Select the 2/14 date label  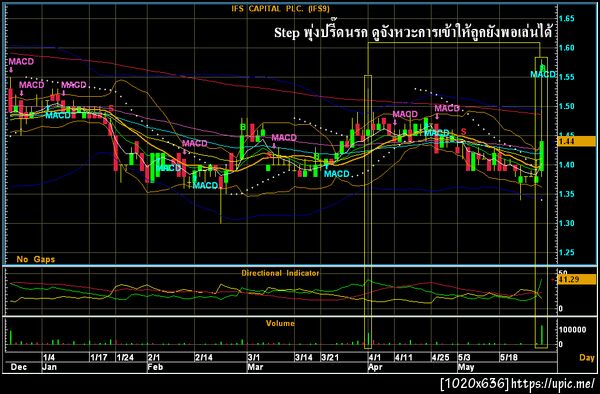click(x=204, y=357)
